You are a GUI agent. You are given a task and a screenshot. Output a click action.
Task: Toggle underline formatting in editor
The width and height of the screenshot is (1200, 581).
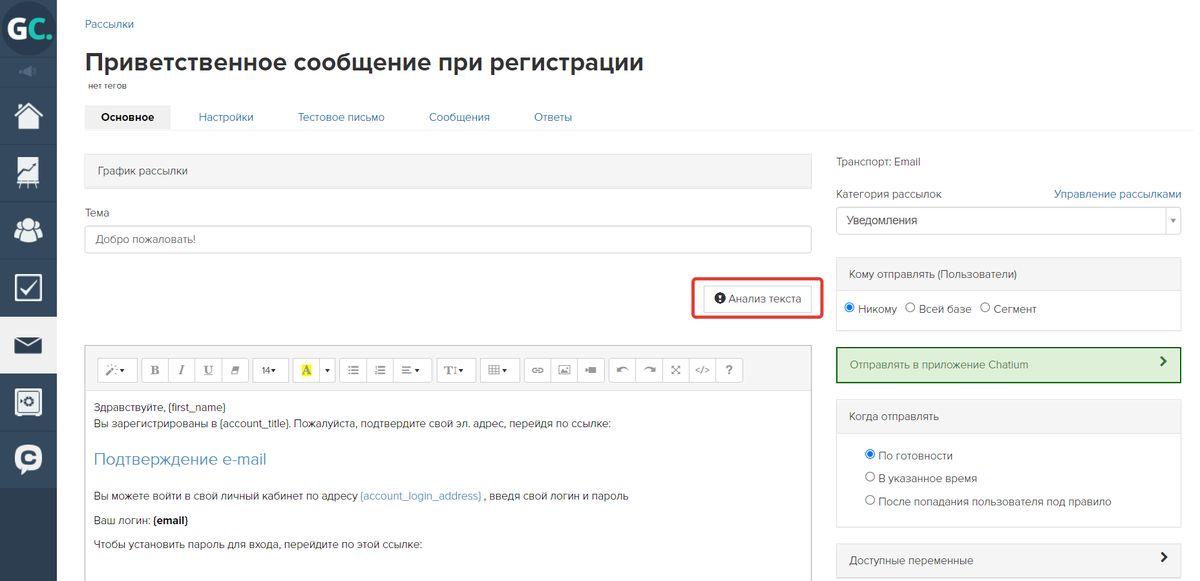tap(208, 370)
